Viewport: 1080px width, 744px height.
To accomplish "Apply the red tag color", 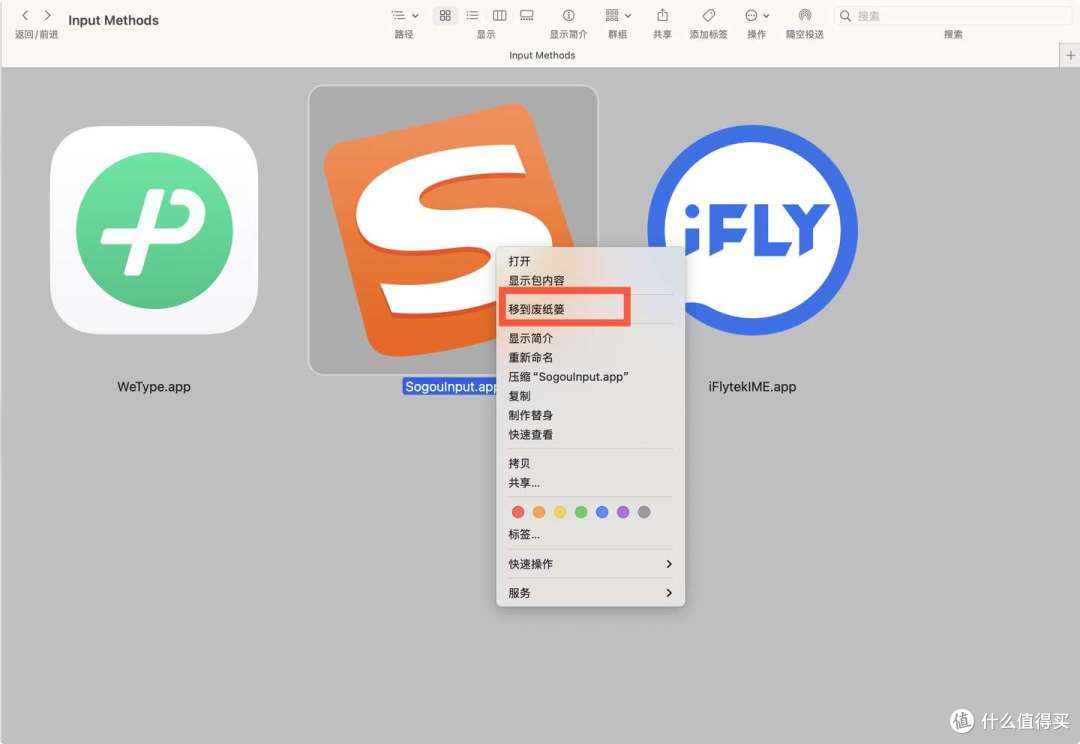I will 518,512.
